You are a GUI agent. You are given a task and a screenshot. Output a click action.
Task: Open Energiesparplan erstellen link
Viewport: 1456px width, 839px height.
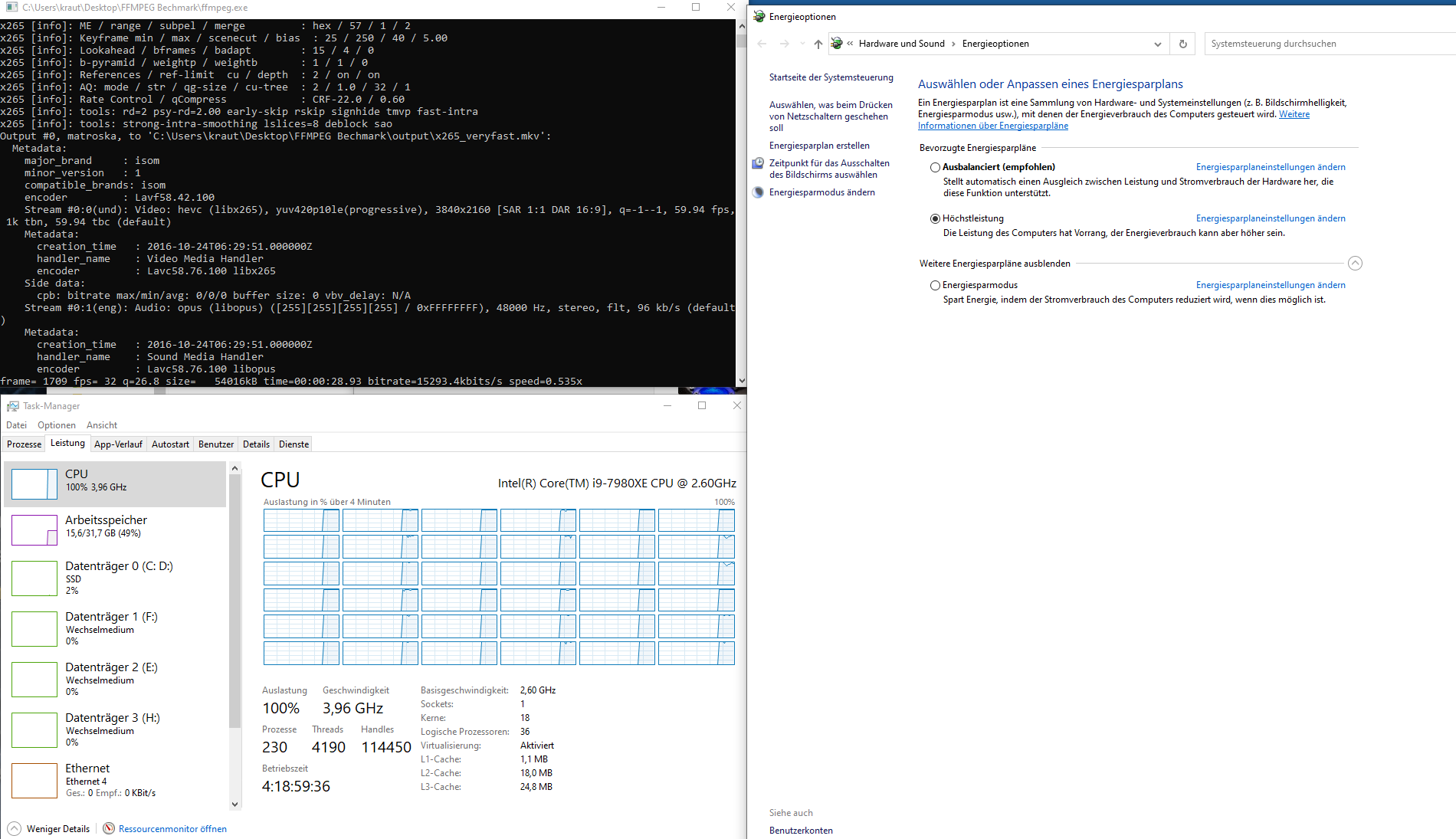[x=819, y=146]
